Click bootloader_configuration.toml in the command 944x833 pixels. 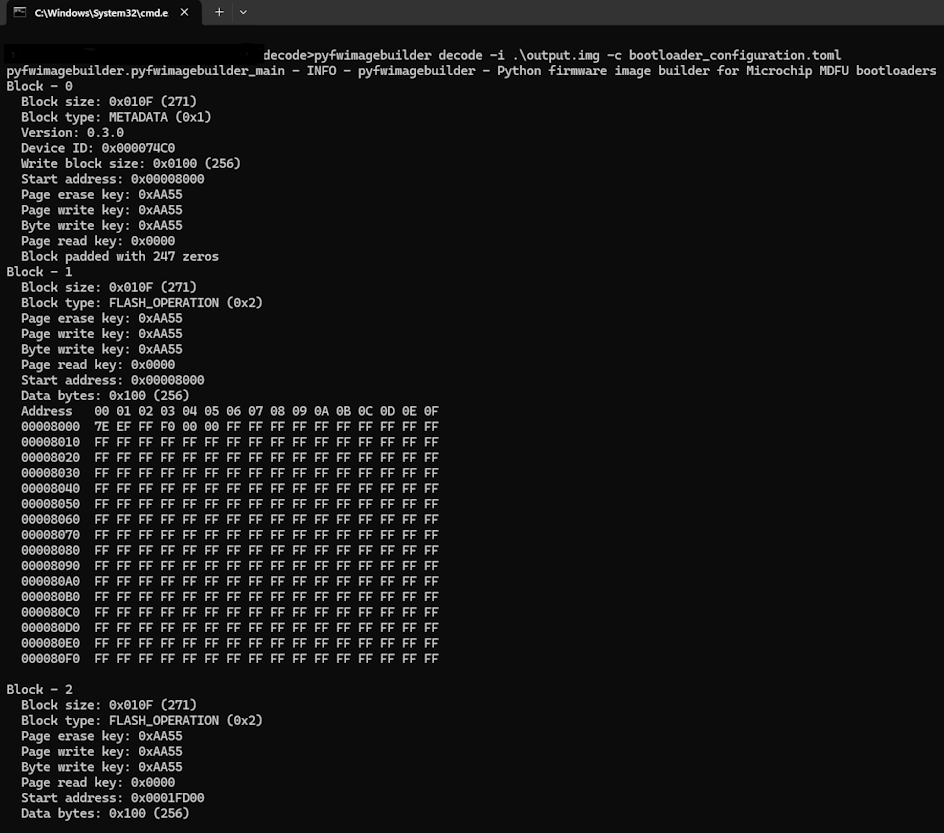(735, 55)
